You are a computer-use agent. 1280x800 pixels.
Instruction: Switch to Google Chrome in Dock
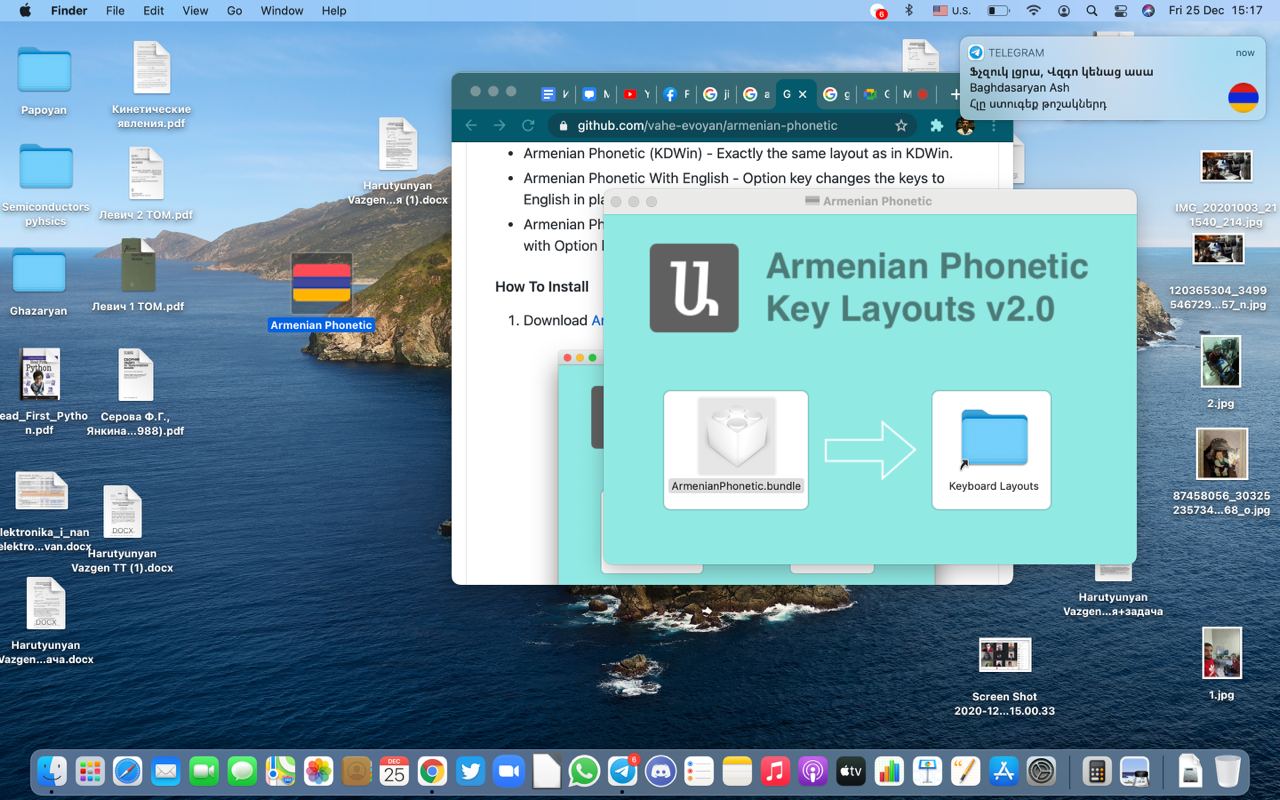click(x=432, y=771)
